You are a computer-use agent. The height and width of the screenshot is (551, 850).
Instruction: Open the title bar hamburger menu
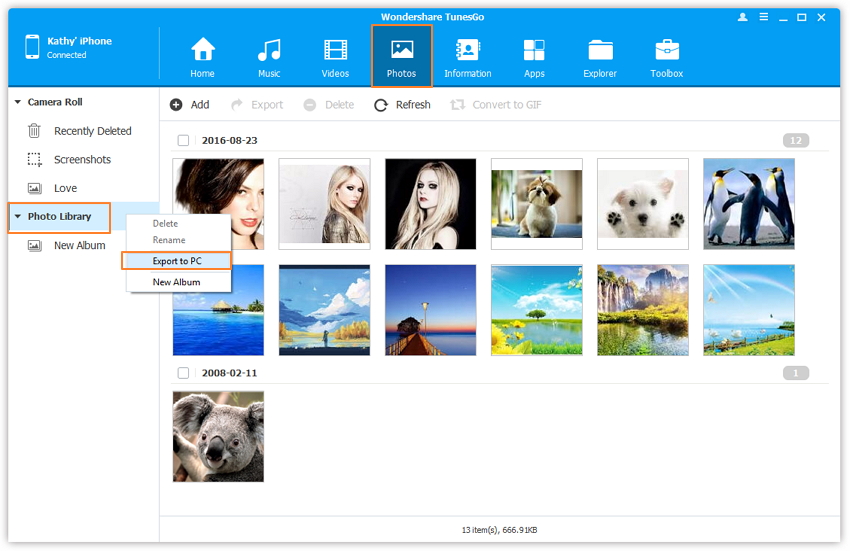click(x=763, y=17)
